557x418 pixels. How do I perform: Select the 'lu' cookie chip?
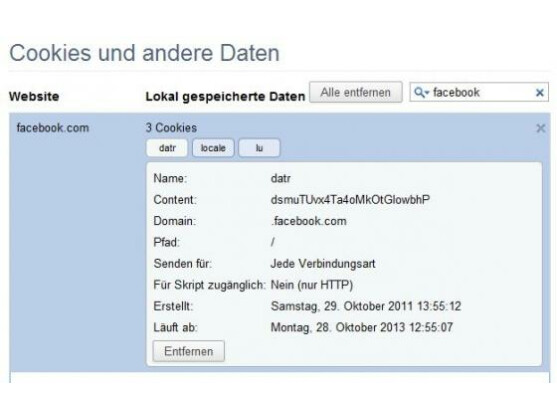coord(259,148)
